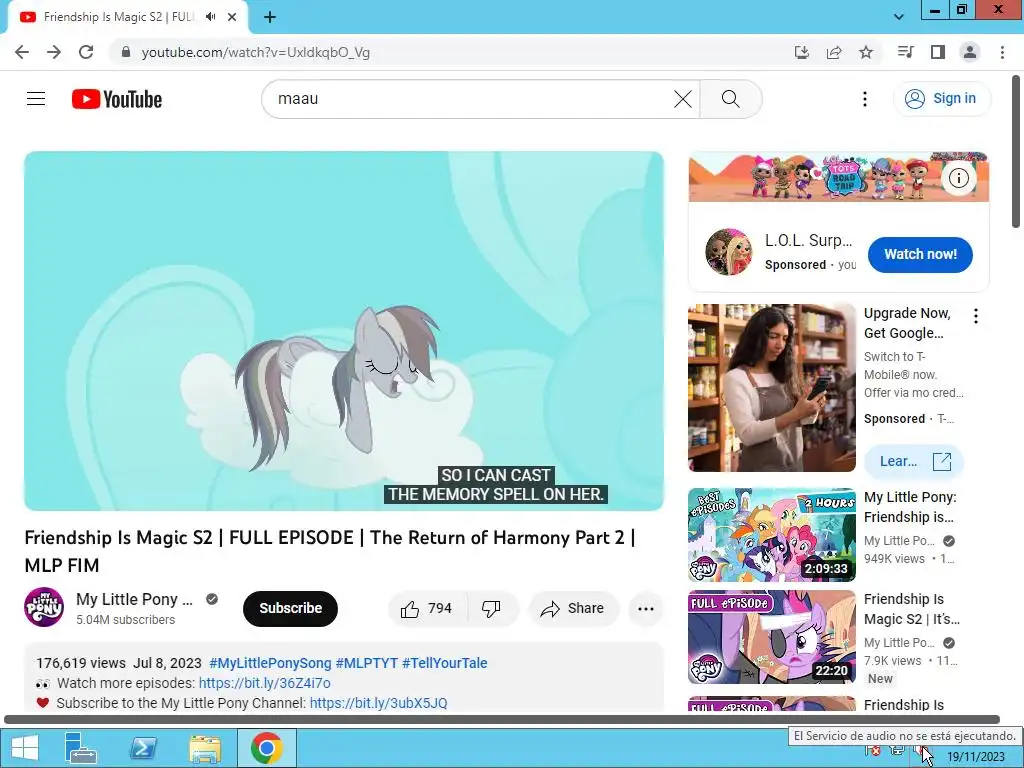Go forward with the browser forward arrow
The width and height of the screenshot is (1024, 768).
pyautogui.click(x=54, y=52)
